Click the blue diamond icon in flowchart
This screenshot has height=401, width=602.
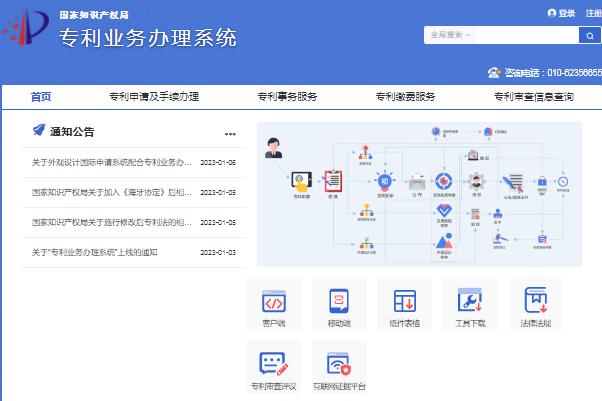444,210
